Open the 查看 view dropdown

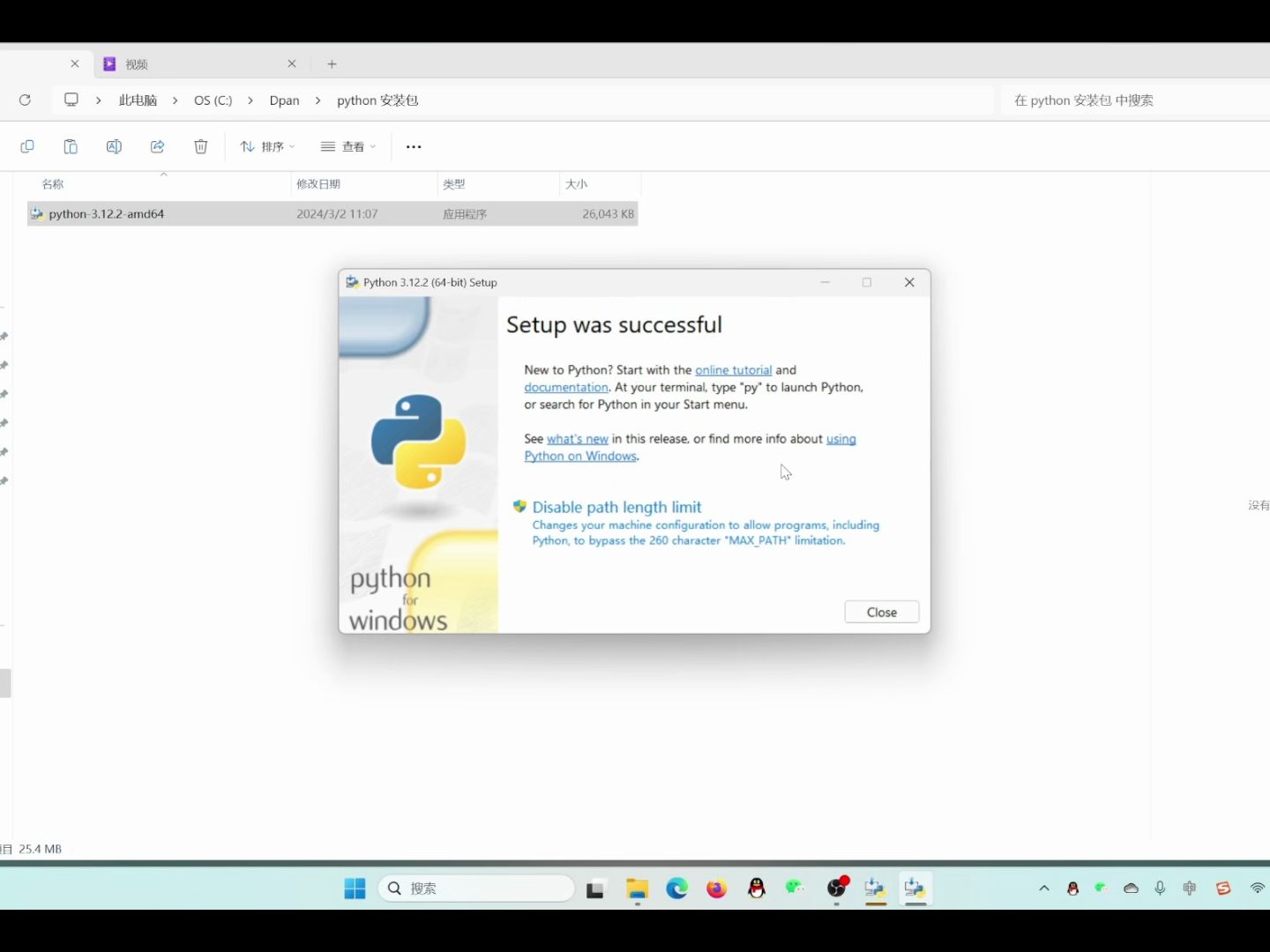point(348,146)
